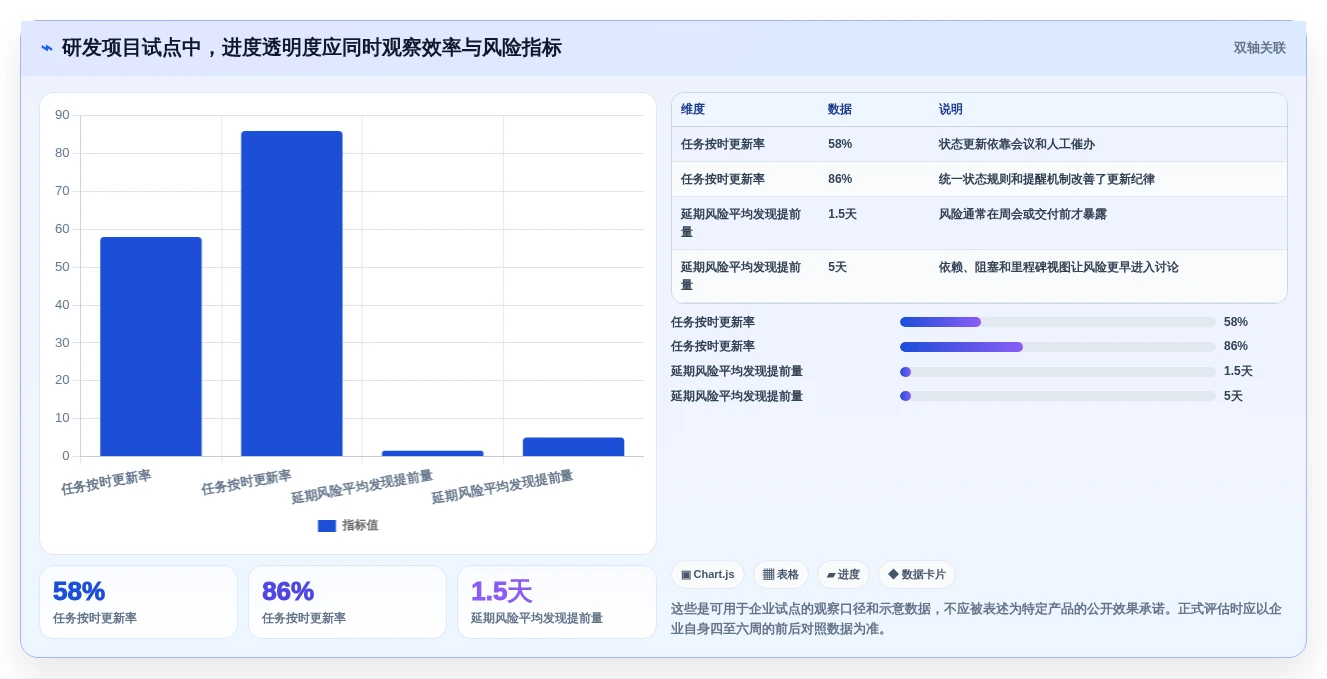Click the headline about 研发项目试点 progress transparency
The image size is (1327, 679).
[311, 48]
